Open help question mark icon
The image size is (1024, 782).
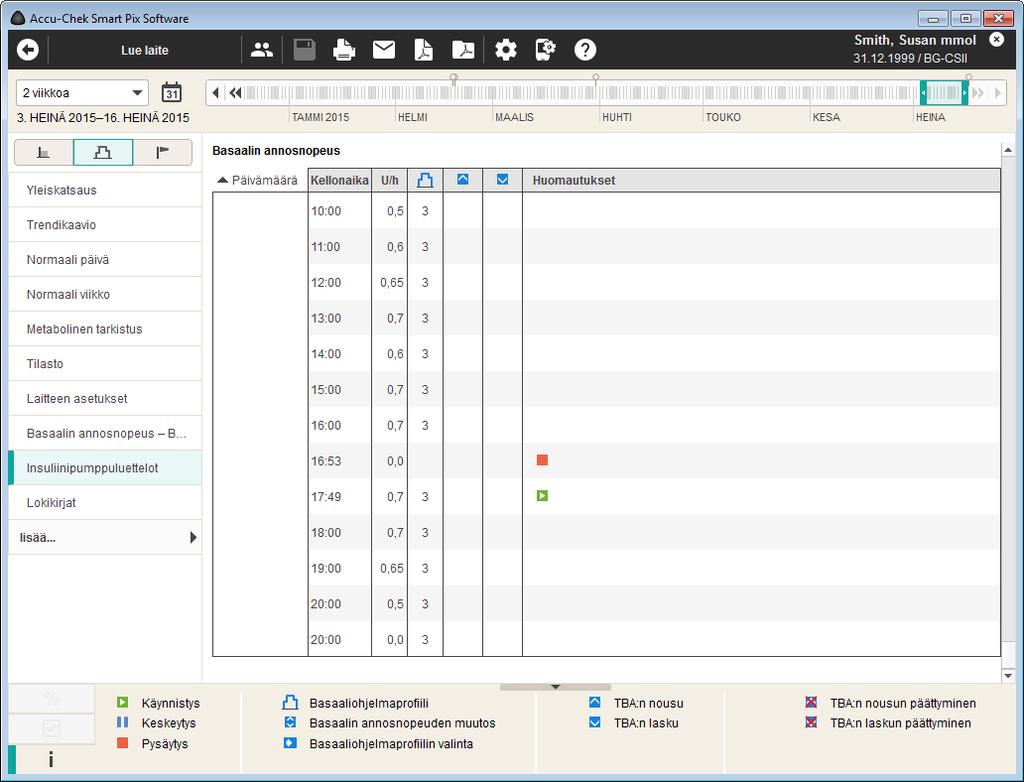pyautogui.click(x=585, y=50)
